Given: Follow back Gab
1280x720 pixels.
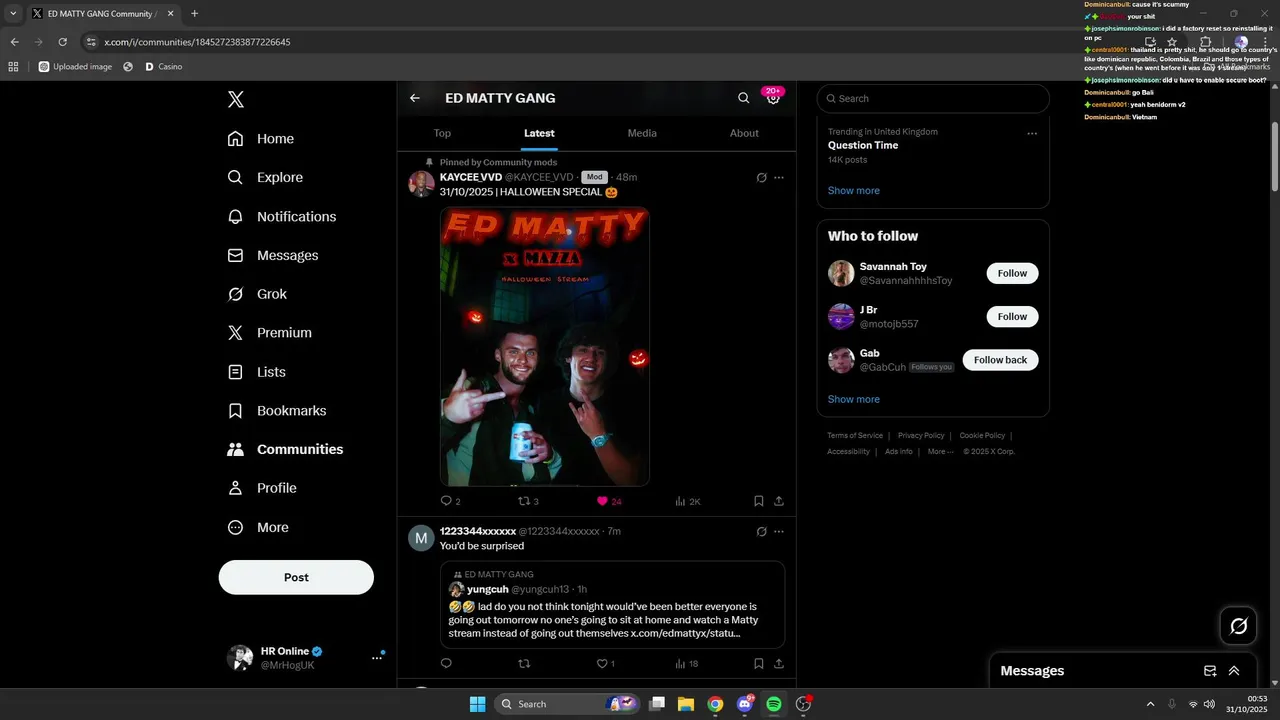Looking at the screenshot, I should point(1000,360).
